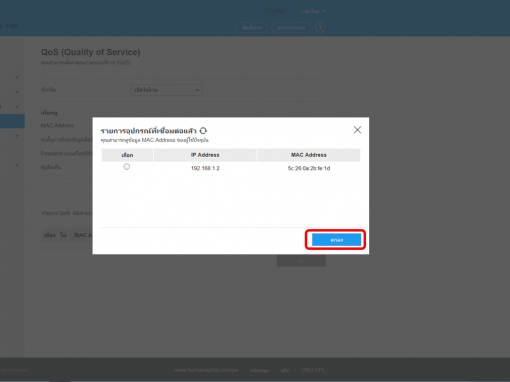Open the GNU GPL footer link
510x382 pixels.
(313, 370)
